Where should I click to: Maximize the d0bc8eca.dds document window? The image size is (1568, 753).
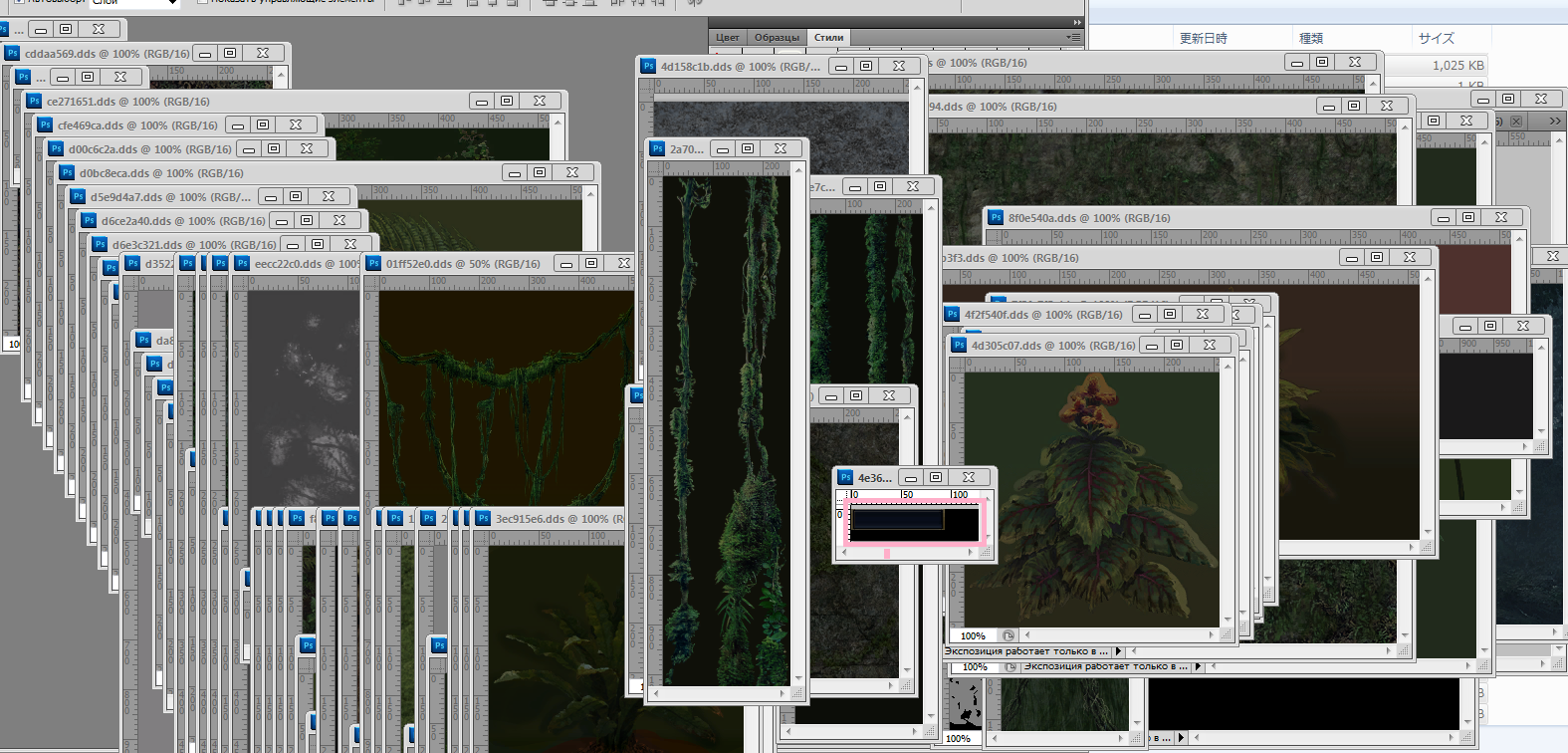click(x=540, y=173)
